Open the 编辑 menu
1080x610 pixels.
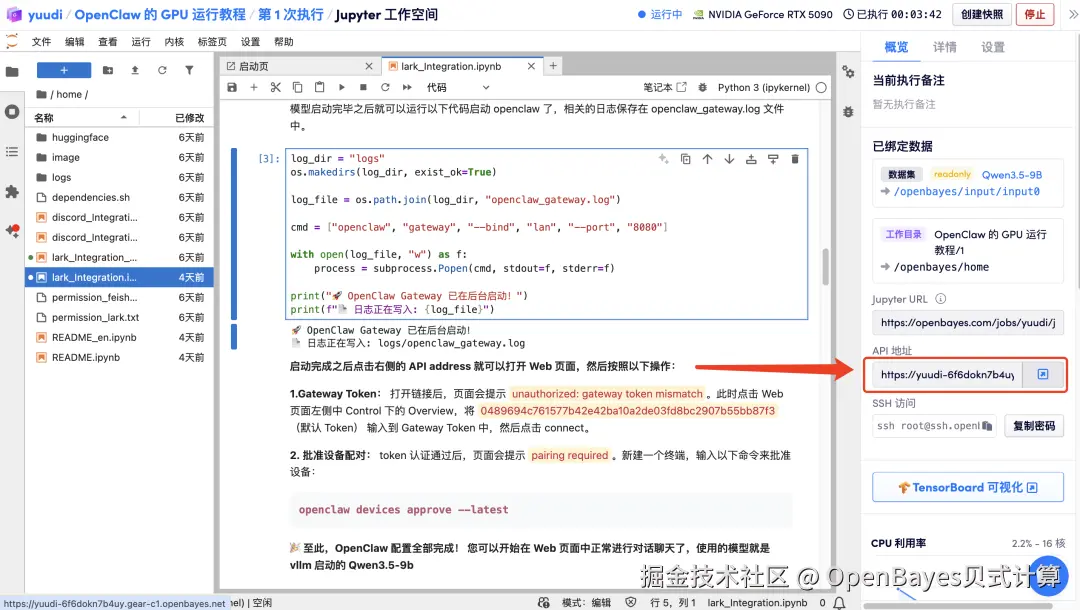pyautogui.click(x=74, y=42)
